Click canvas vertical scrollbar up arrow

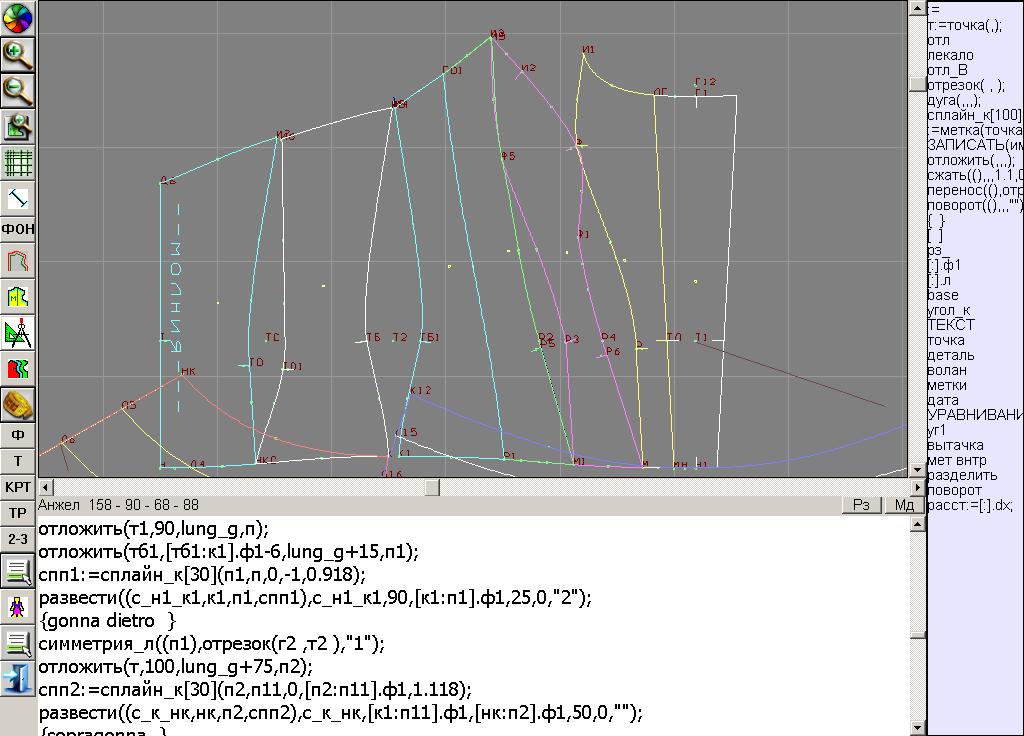(917, 8)
